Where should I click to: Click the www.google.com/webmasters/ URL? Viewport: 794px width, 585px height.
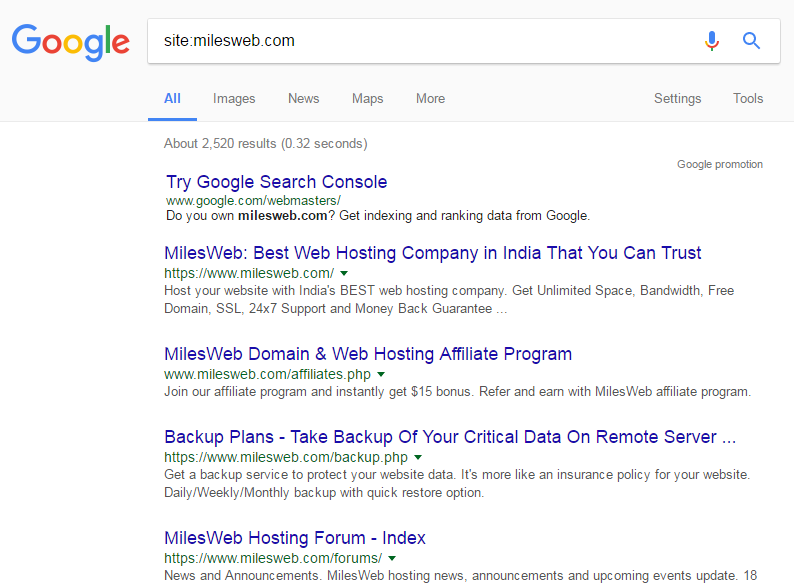point(253,201)
